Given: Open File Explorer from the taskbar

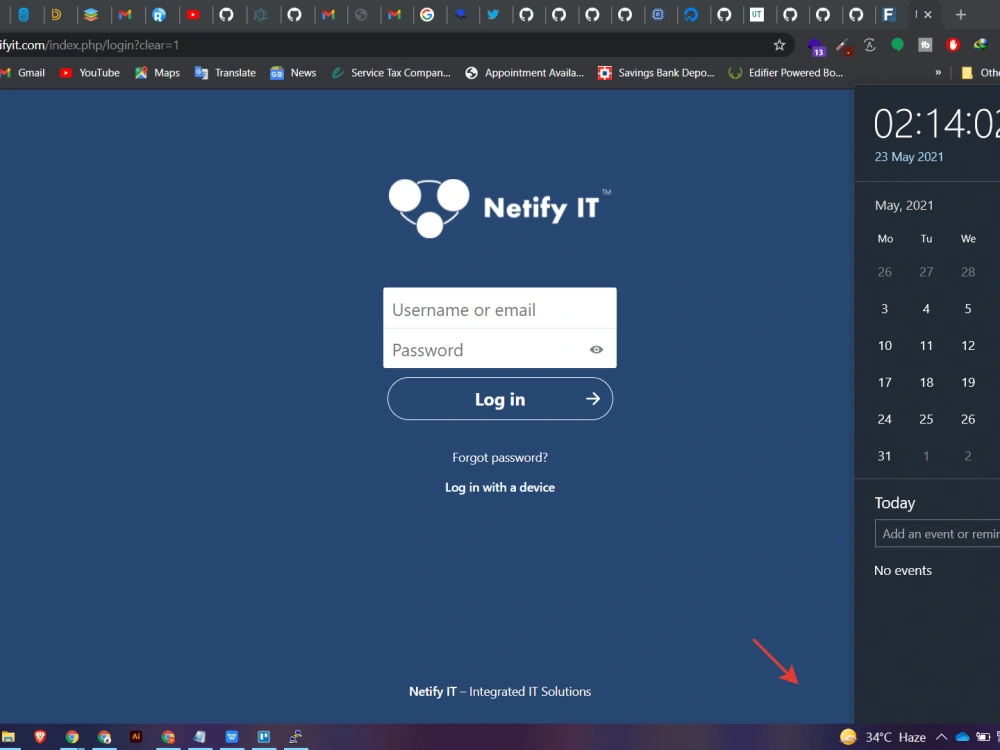Looking at the screenshot, I should pyautogui.click(x=8, y=737).
